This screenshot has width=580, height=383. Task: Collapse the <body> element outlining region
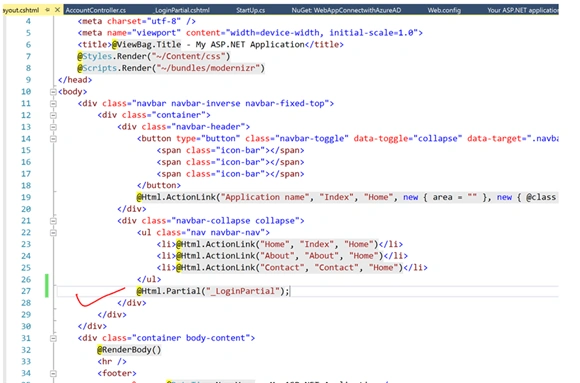coord(53,92)
